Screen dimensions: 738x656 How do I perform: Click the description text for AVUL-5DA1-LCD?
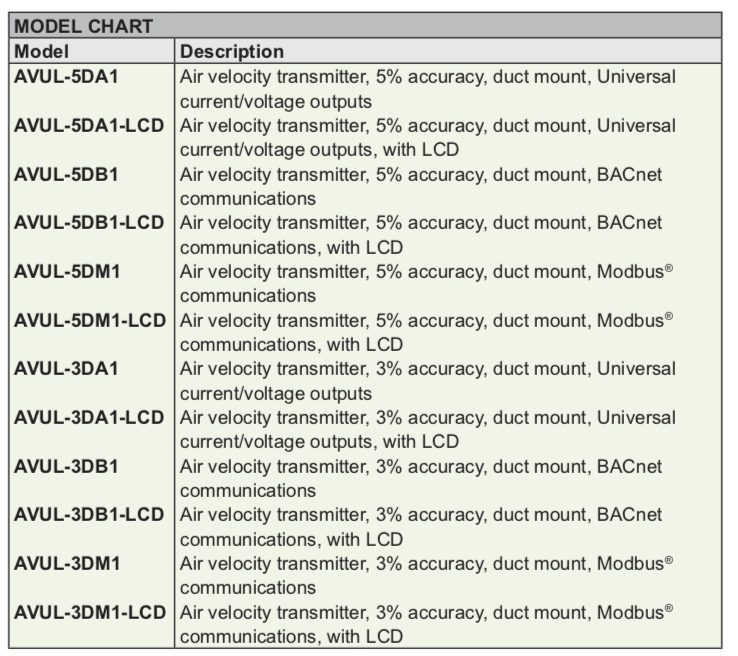[x=427, y=138]
